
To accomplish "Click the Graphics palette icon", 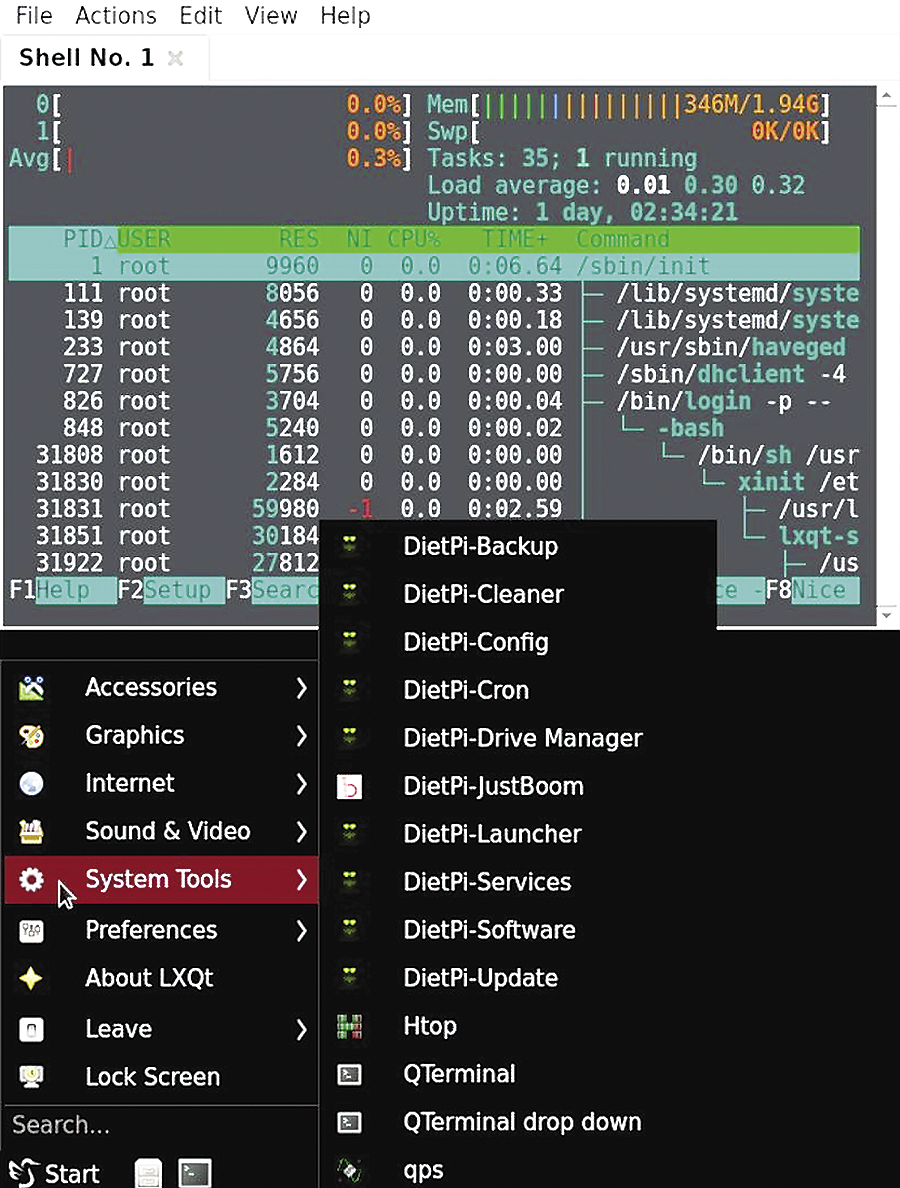I will coord(31,735).
